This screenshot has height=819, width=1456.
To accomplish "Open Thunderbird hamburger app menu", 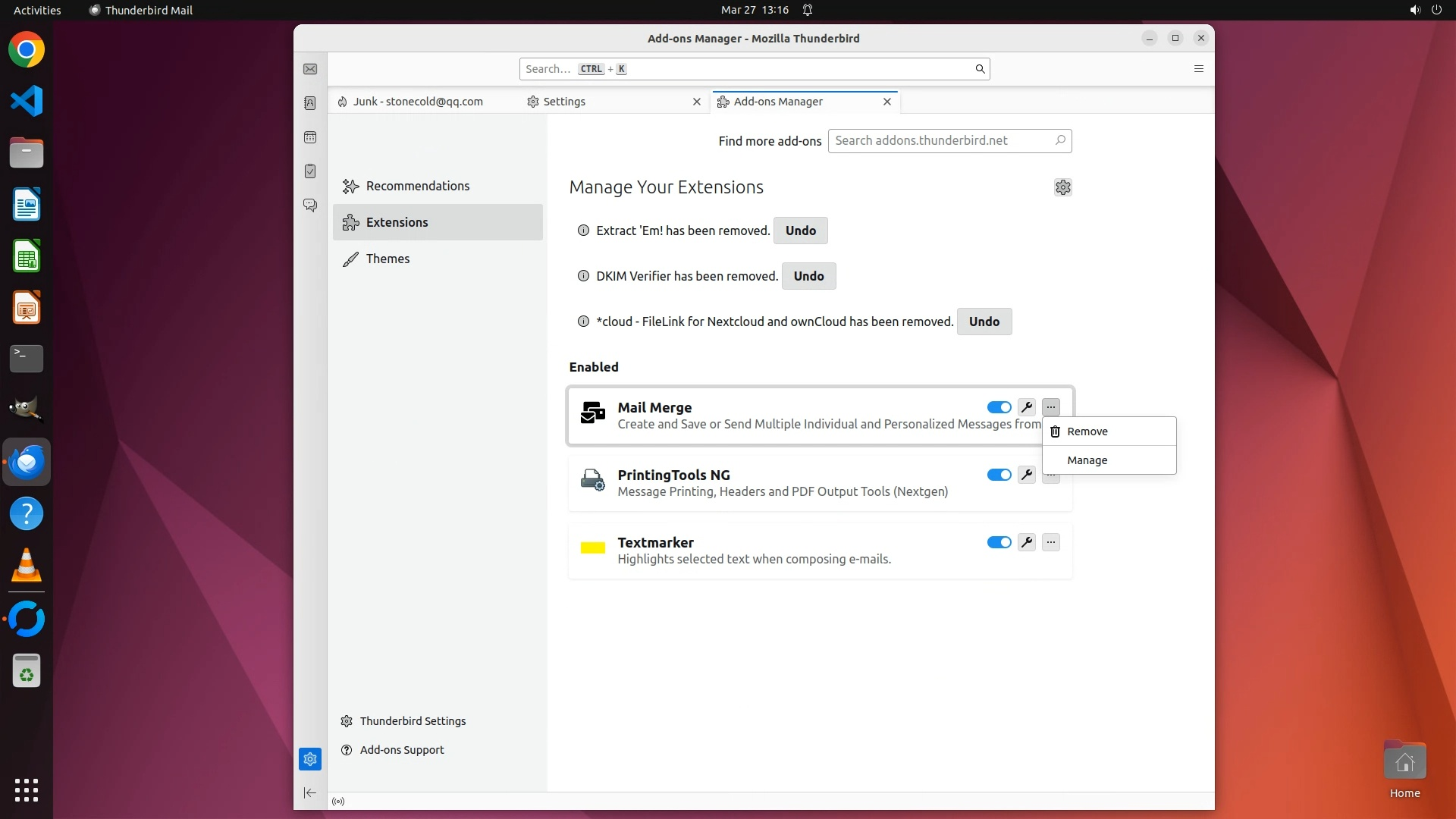I will [x=1199, y=69].
